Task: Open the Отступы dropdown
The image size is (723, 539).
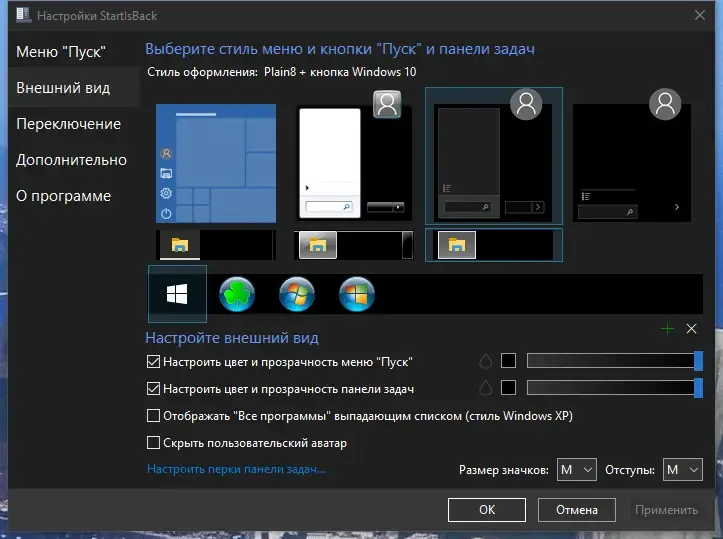Action: pyautogui.click(x=682, y=470)
